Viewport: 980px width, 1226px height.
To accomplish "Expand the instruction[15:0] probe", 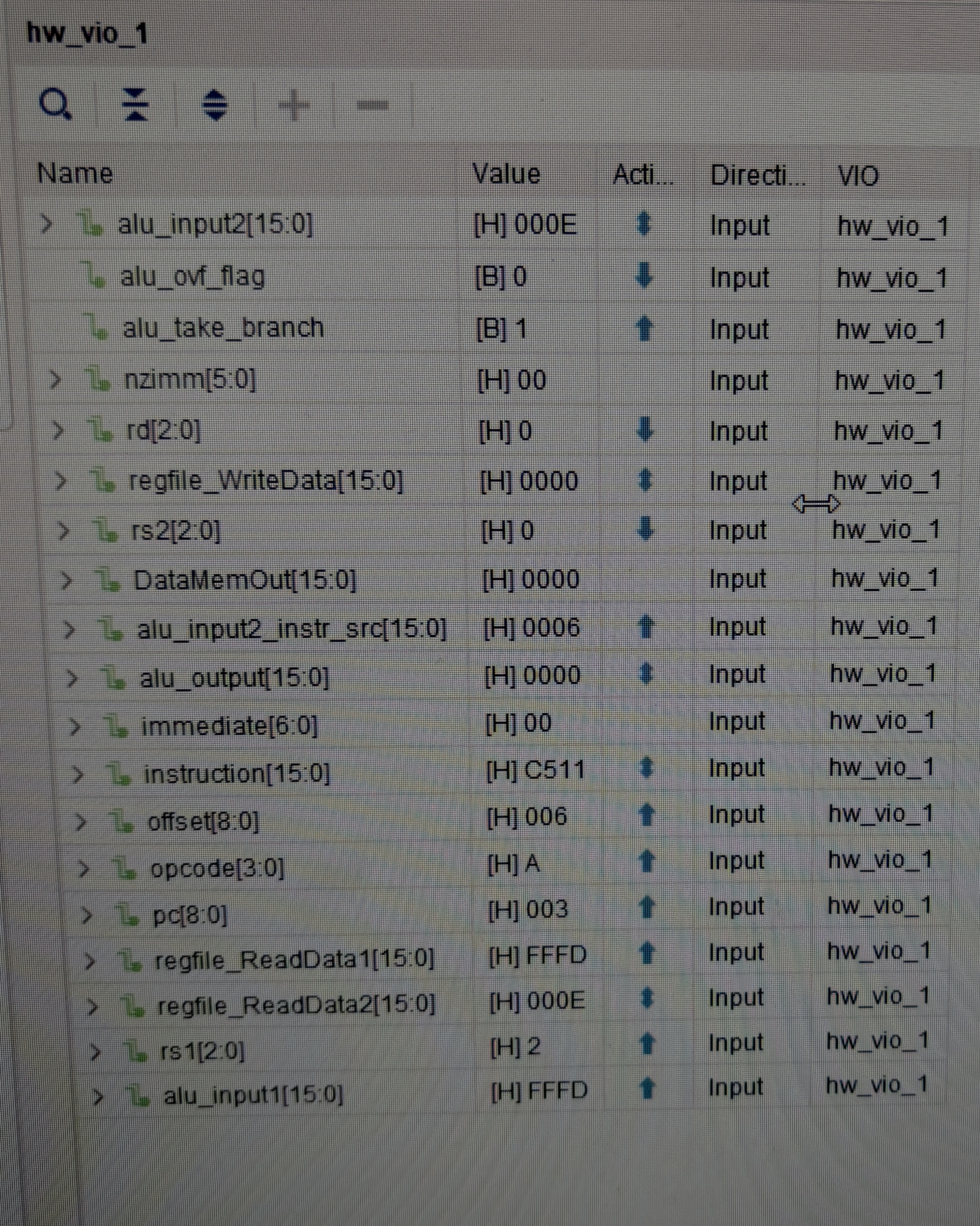I will pyautogui.click(x=77, y=774).
